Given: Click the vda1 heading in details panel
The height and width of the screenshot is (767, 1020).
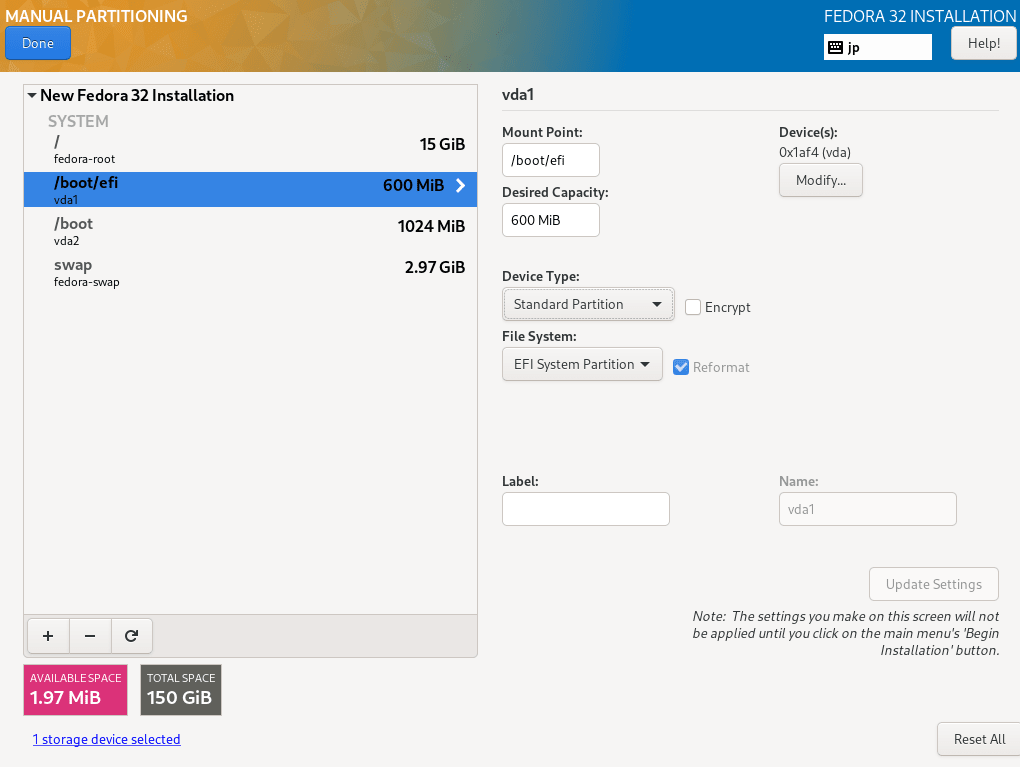Looking at the screenshot, I should tap(518, 95).
